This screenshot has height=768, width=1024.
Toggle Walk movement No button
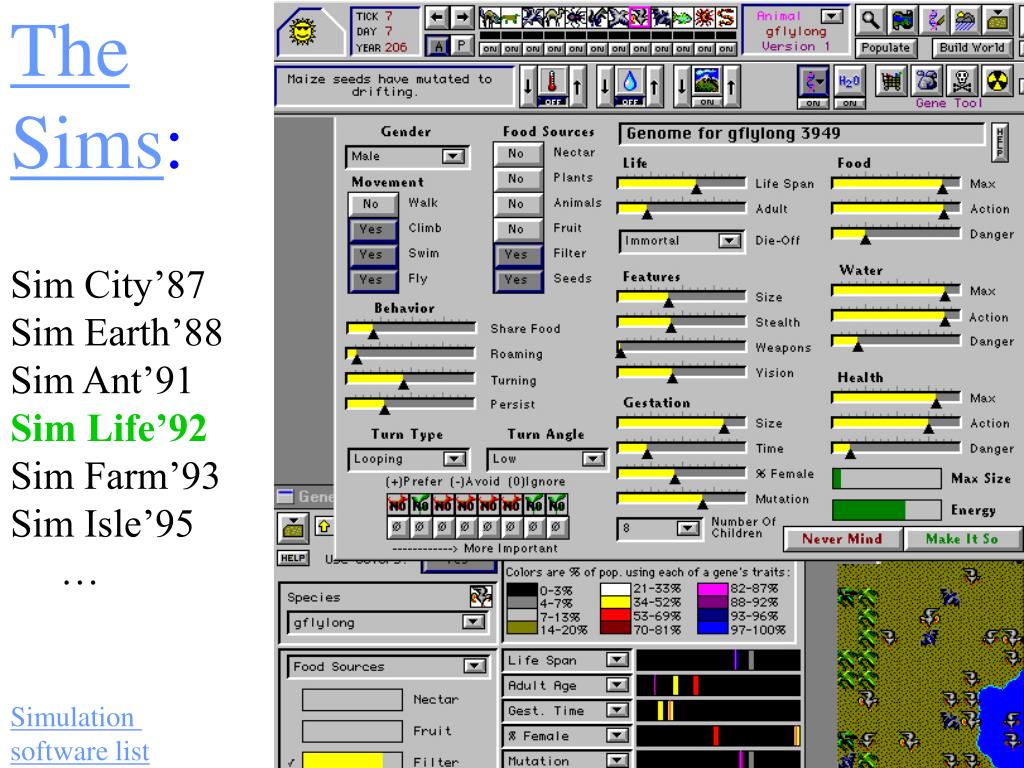tap(372, 204)
